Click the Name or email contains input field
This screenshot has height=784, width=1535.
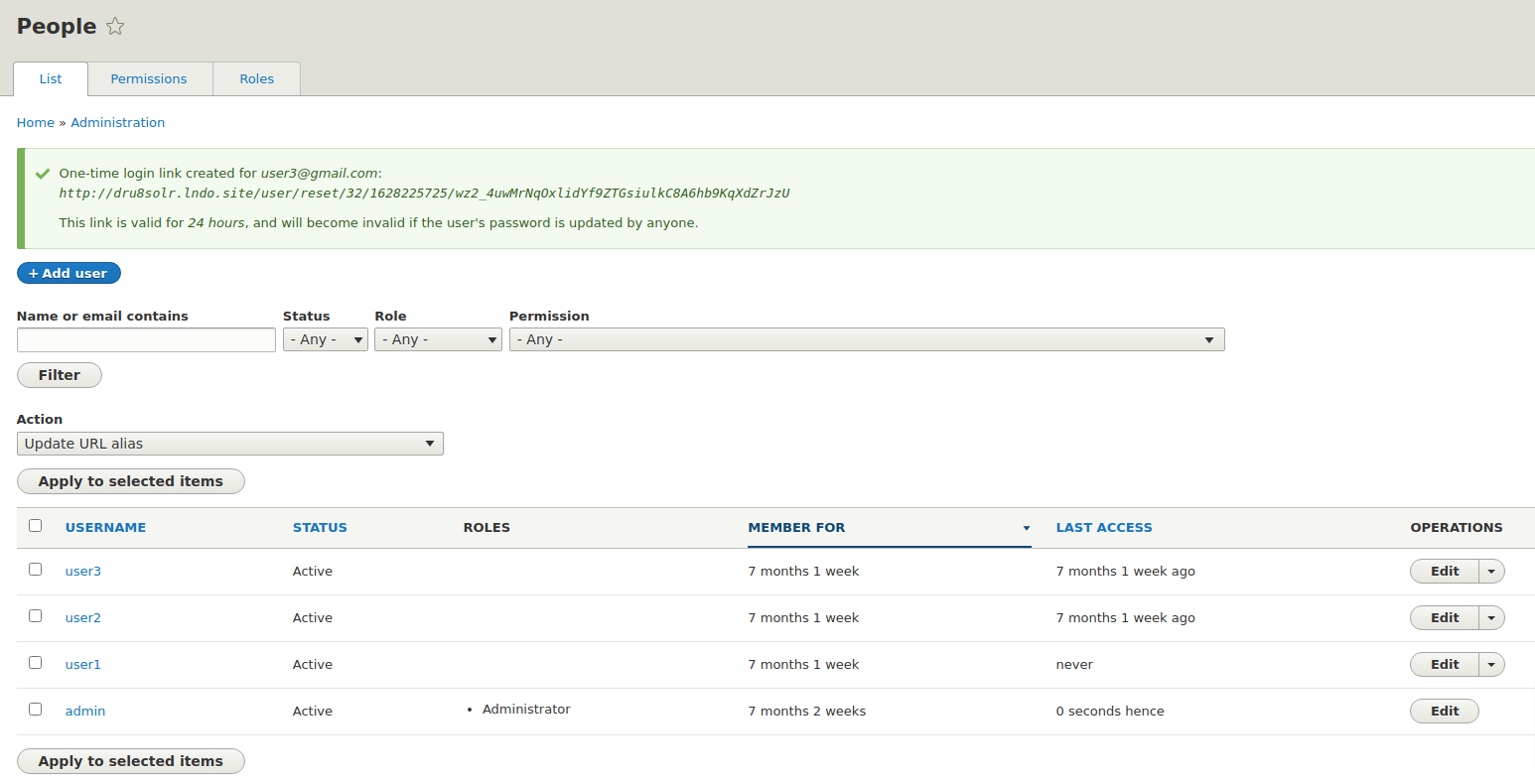pos(145,338)
